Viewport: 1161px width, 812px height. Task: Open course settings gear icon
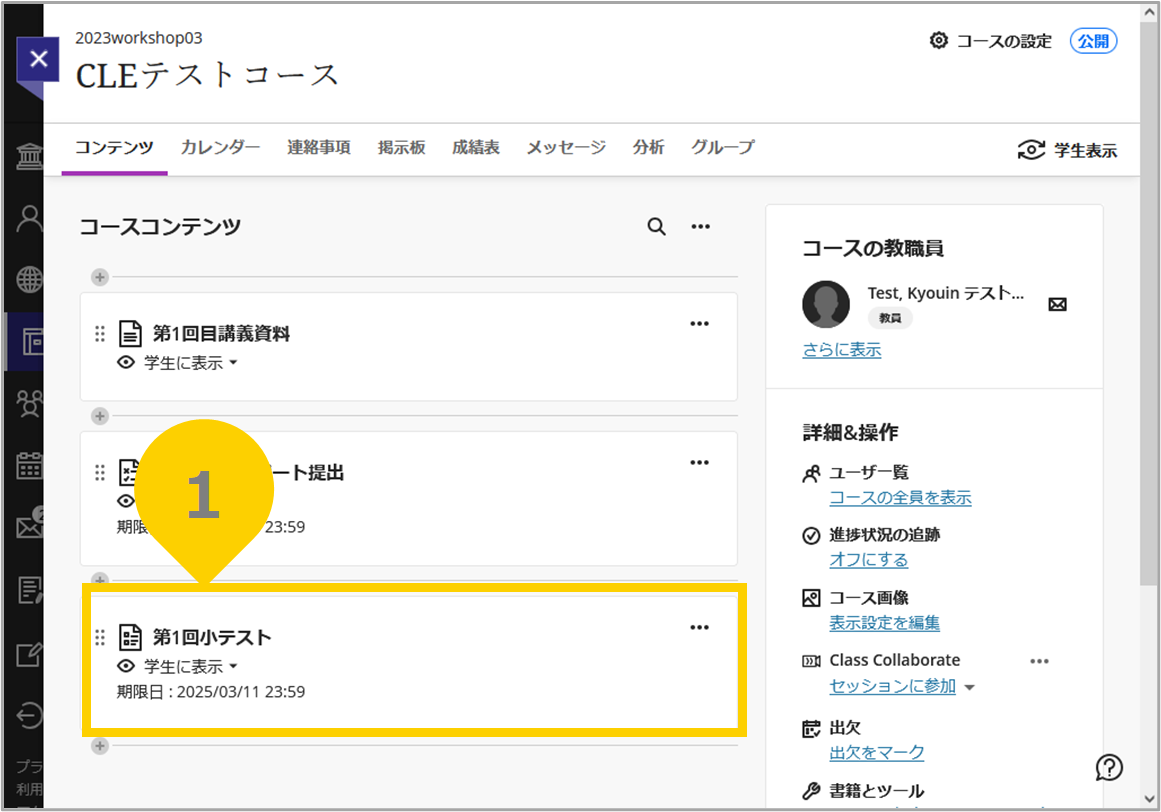(x=938, y=41)
